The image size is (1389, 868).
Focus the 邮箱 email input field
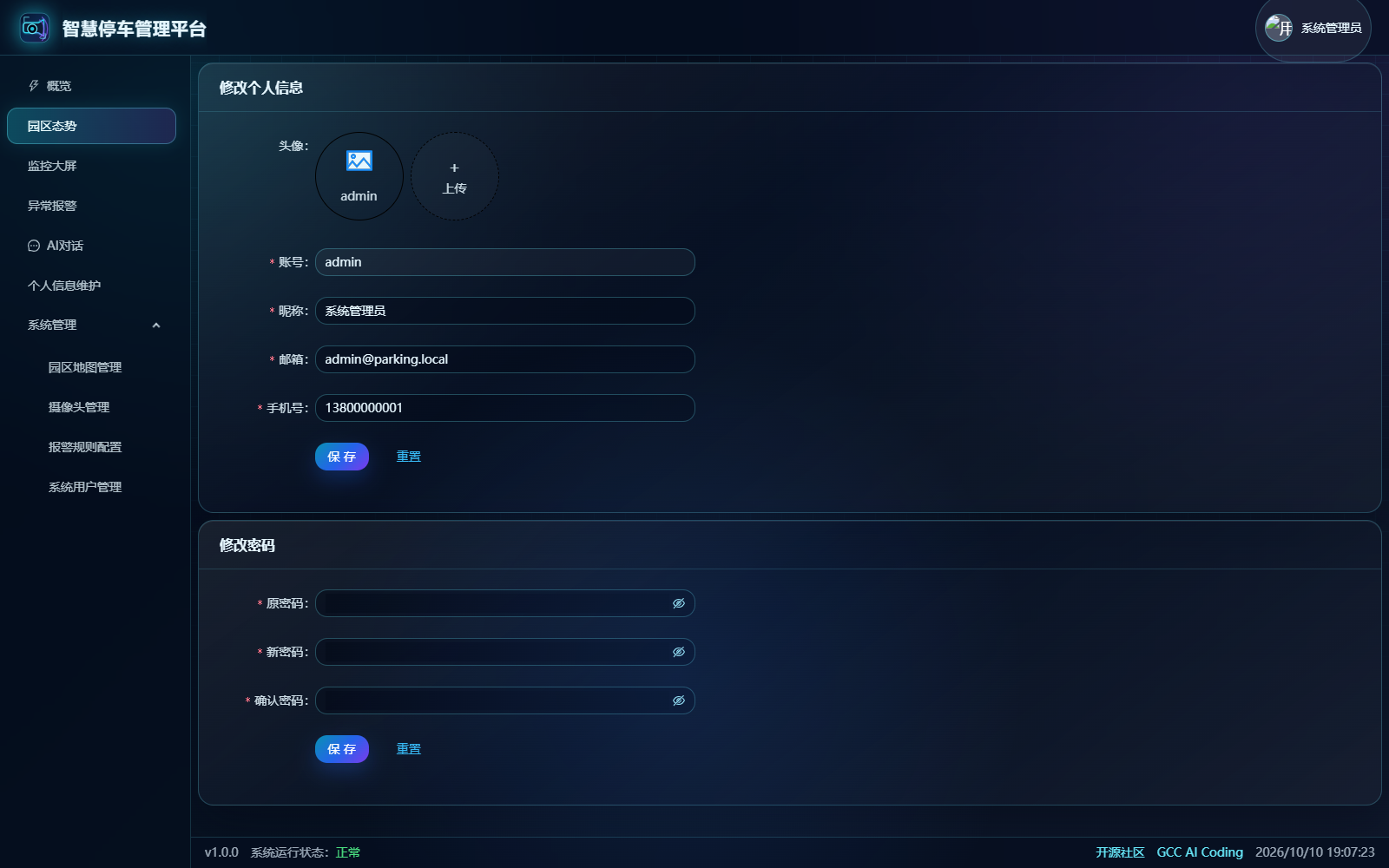click(x=505, y=359)
